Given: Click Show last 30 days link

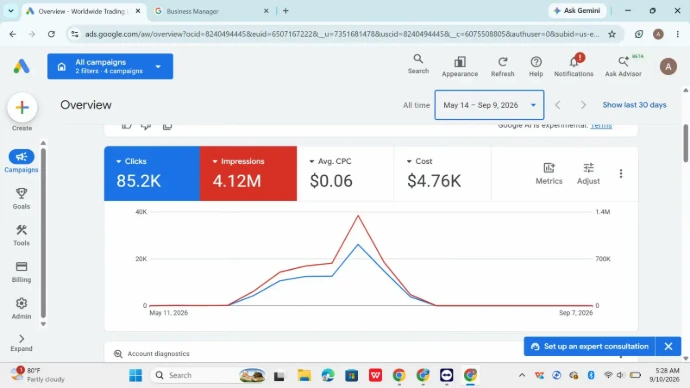Looking at the screenshot, I should tap(634, 105).
